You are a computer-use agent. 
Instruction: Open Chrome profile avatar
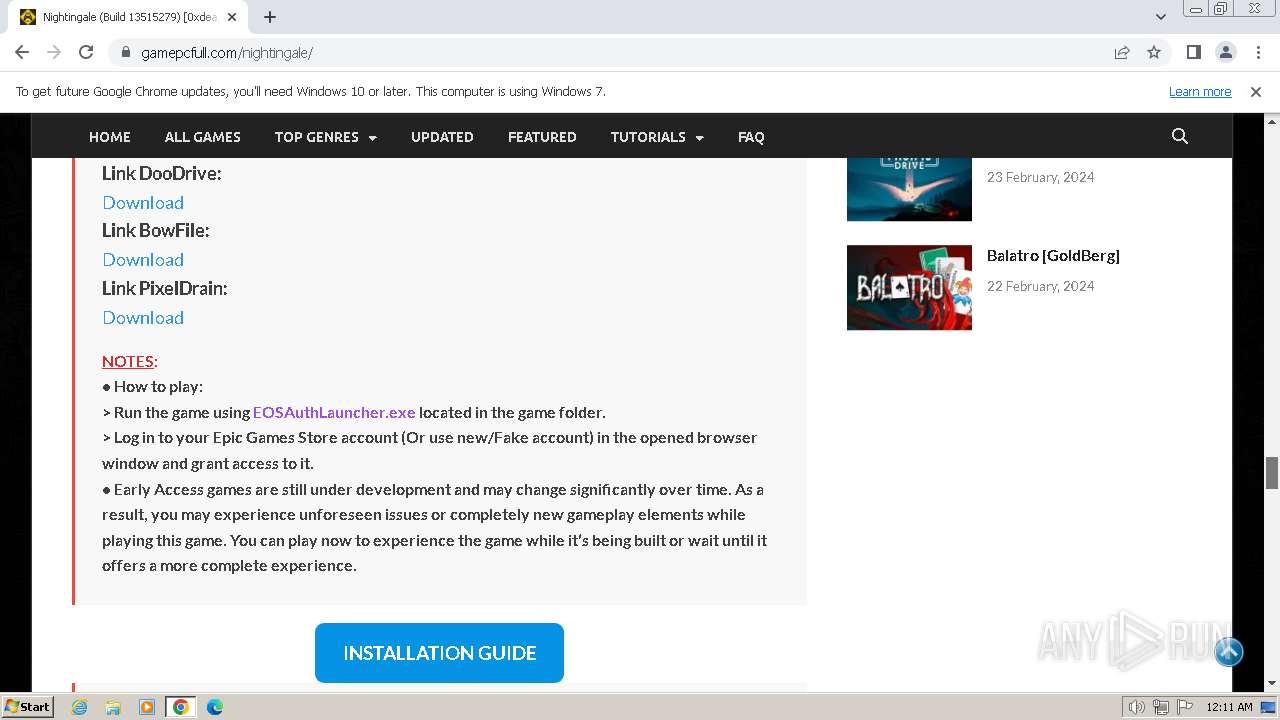tap(1225, 52)
